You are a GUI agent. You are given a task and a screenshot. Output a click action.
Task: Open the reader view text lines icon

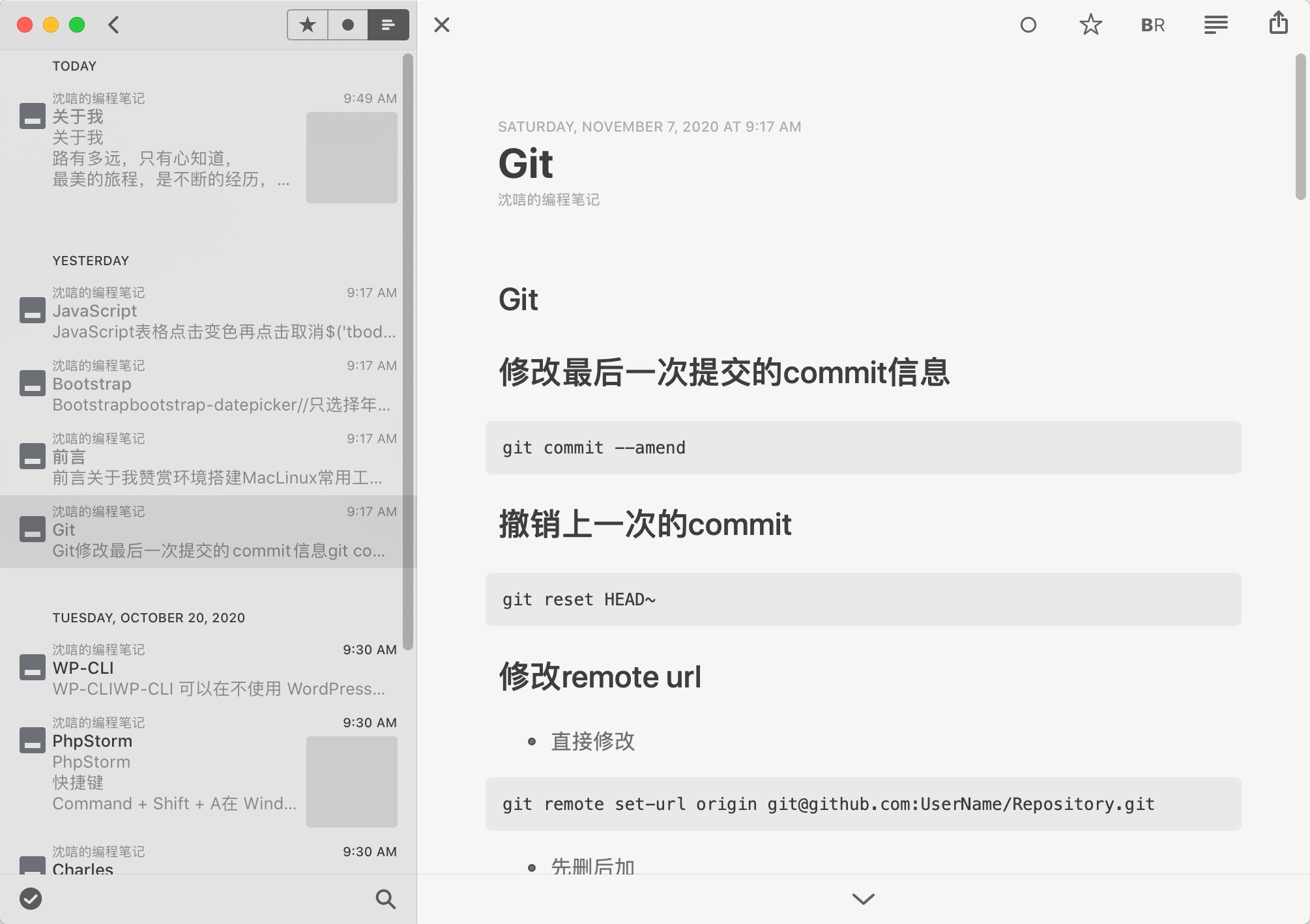(x=1215, y=25)
